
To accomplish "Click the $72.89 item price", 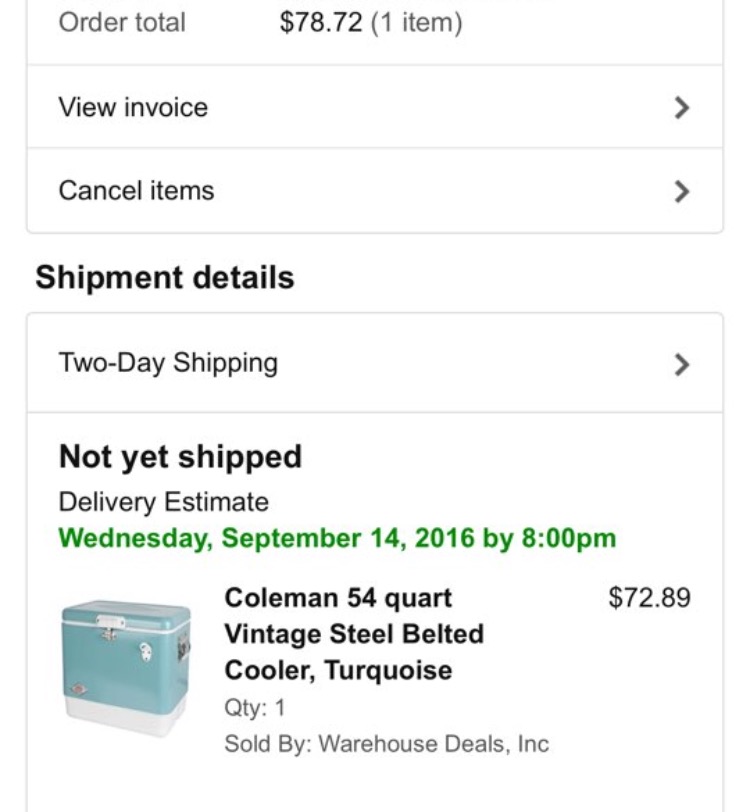I will tap(649, 598).
